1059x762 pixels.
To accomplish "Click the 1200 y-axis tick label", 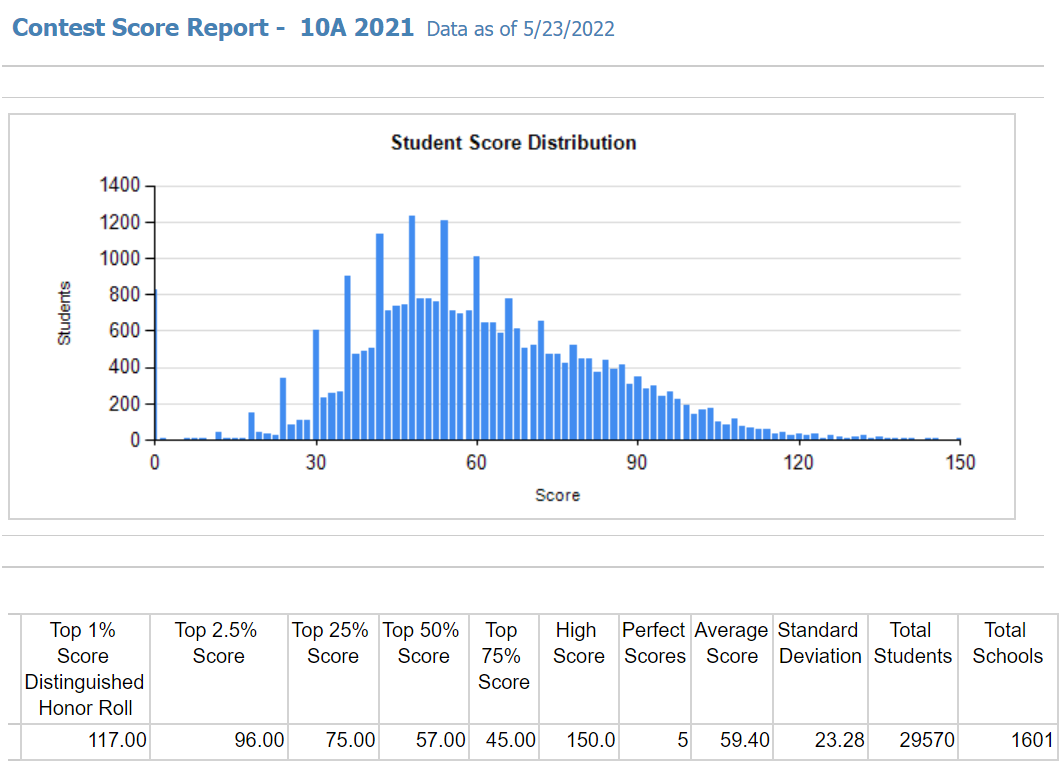I will tap(120, 222).
